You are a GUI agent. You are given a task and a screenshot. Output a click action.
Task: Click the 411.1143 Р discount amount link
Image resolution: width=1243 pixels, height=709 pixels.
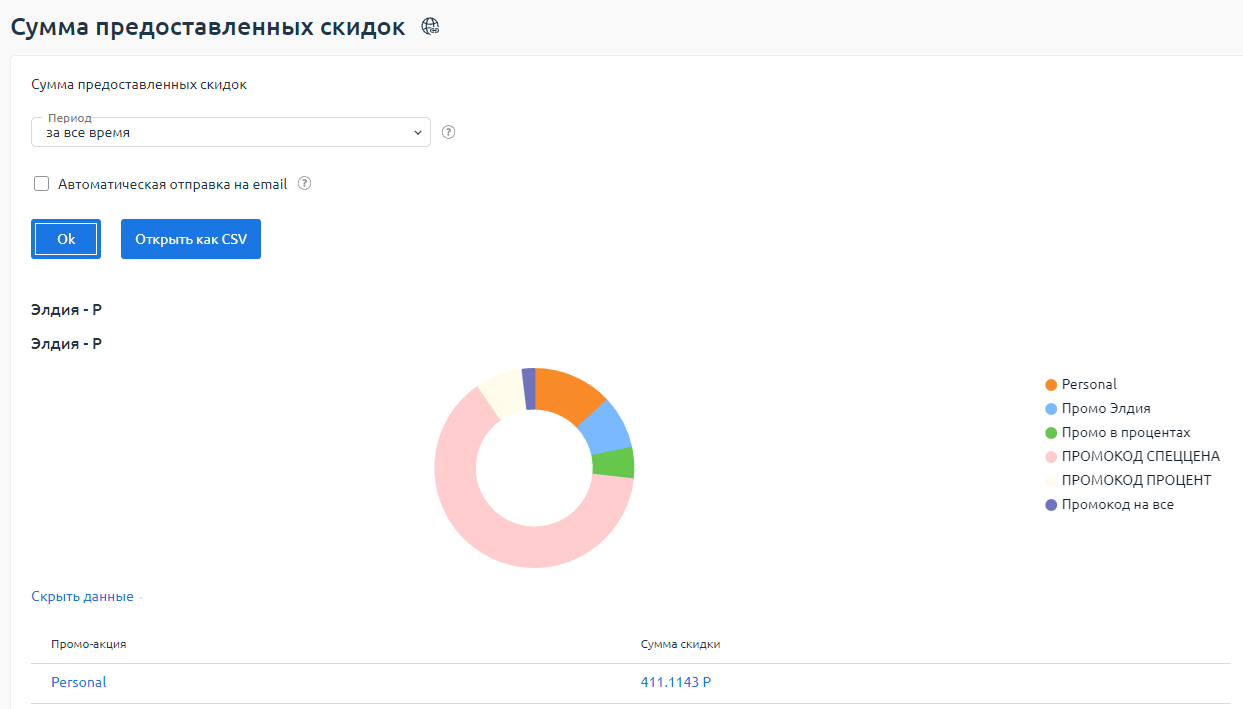(x=675, y=682)
